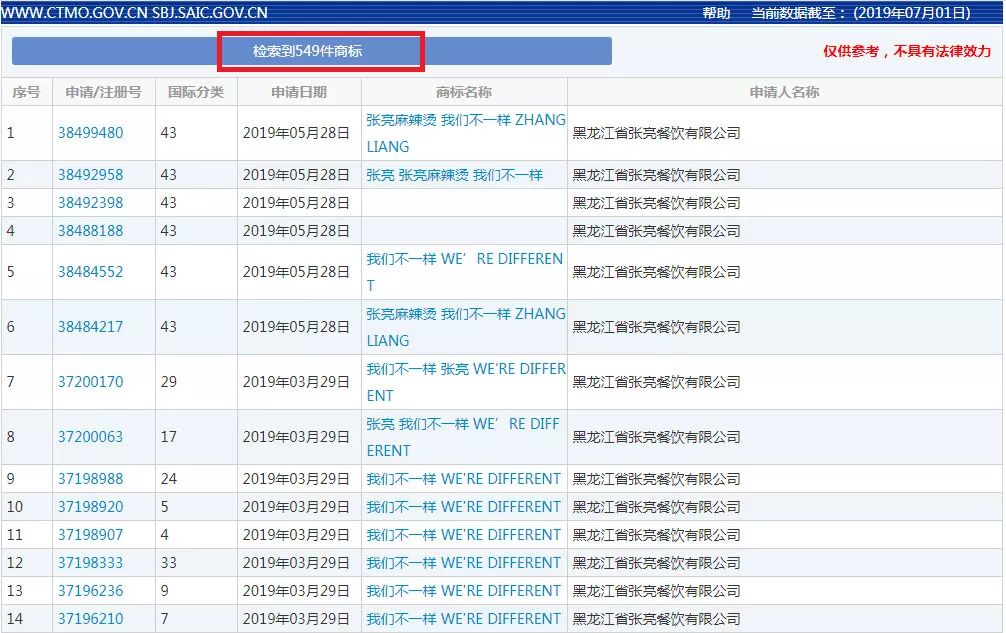Image resolution: width=1006 pixels, height=633 pixels.
Task: Open trademark name in row 10
Action: click(x=463, y=507)
